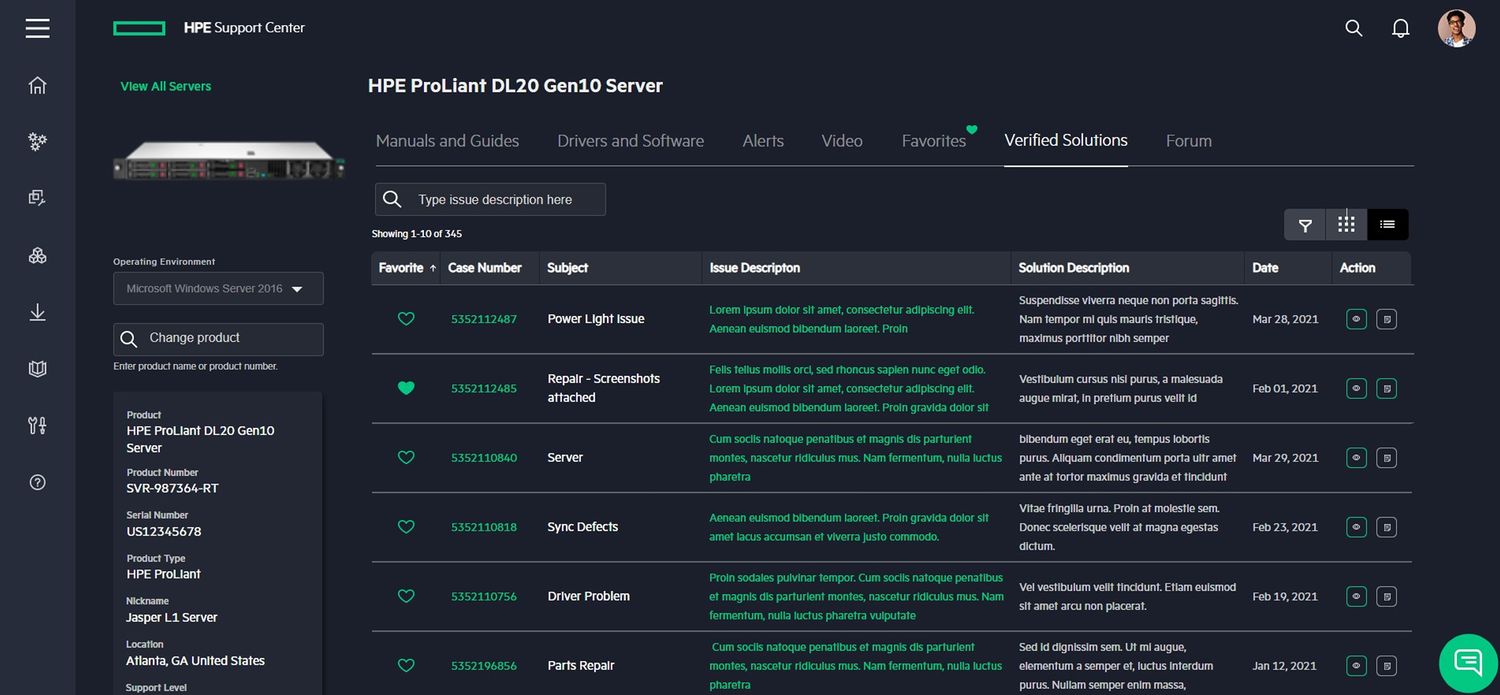This screenshot has width=1500, height=695.
Task: Open the Forum tab
Action: 1189,141
